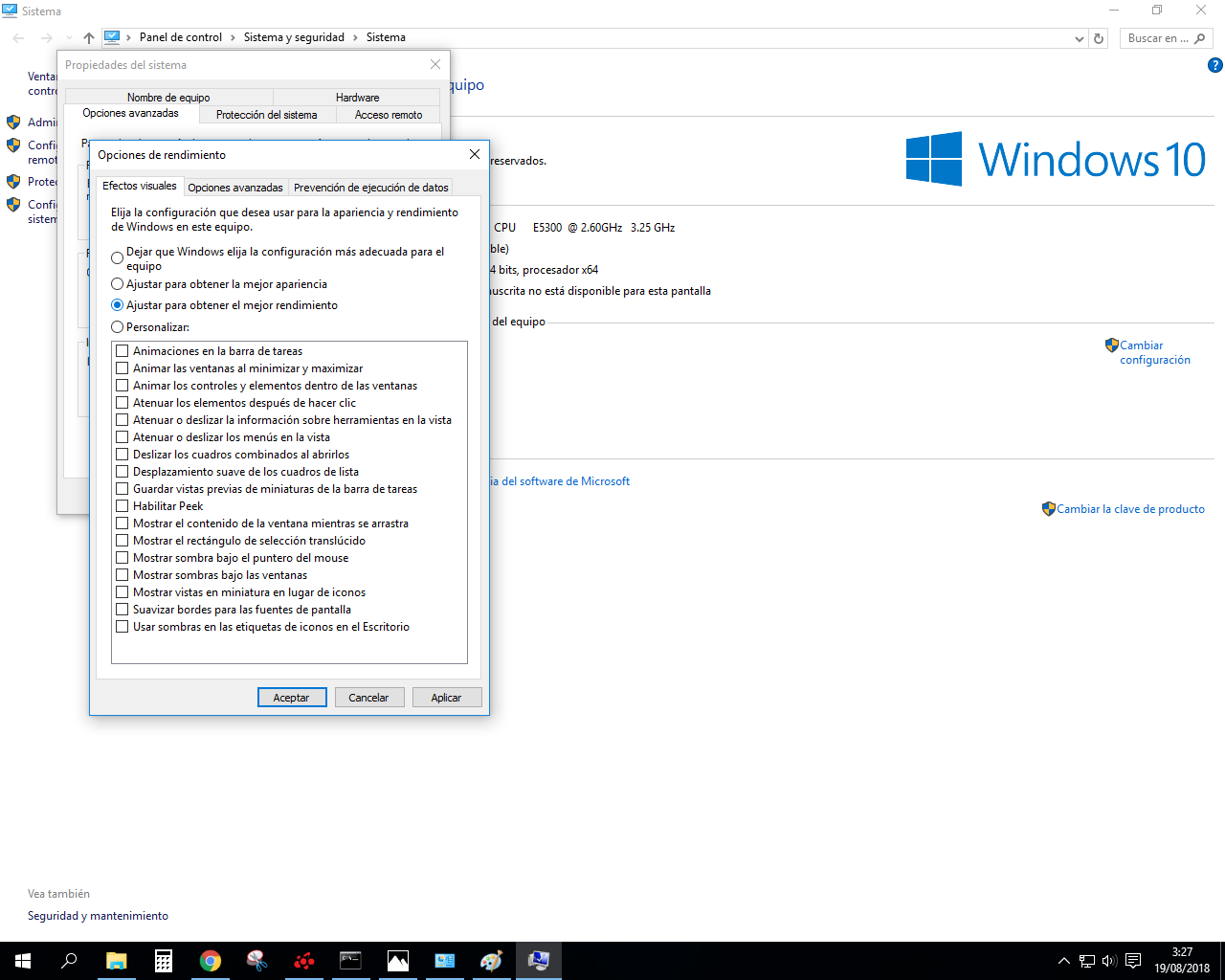The width and height of the screenshot is (1225, 980).
Task: Expand the address bar history dropdown arrow
Action: (1080, 38)
